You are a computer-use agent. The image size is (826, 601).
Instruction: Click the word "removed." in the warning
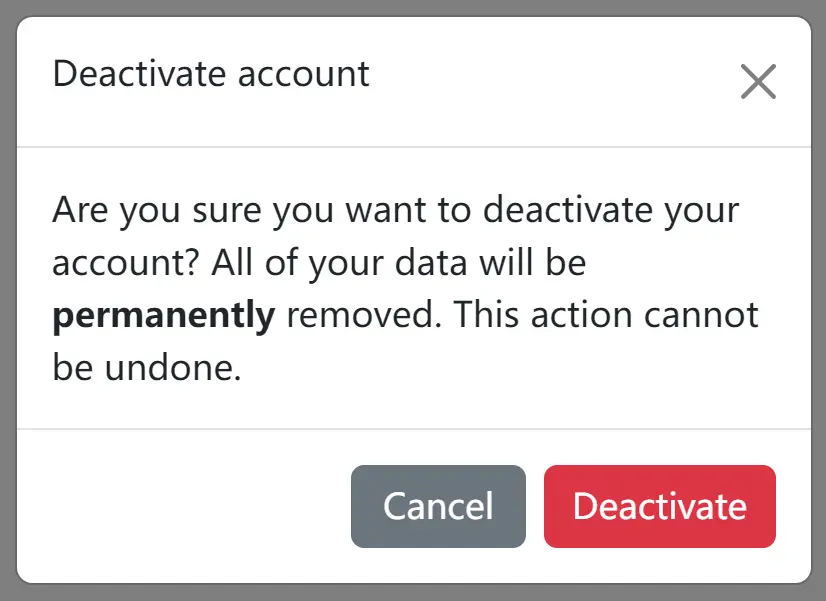tap(364, 315)
